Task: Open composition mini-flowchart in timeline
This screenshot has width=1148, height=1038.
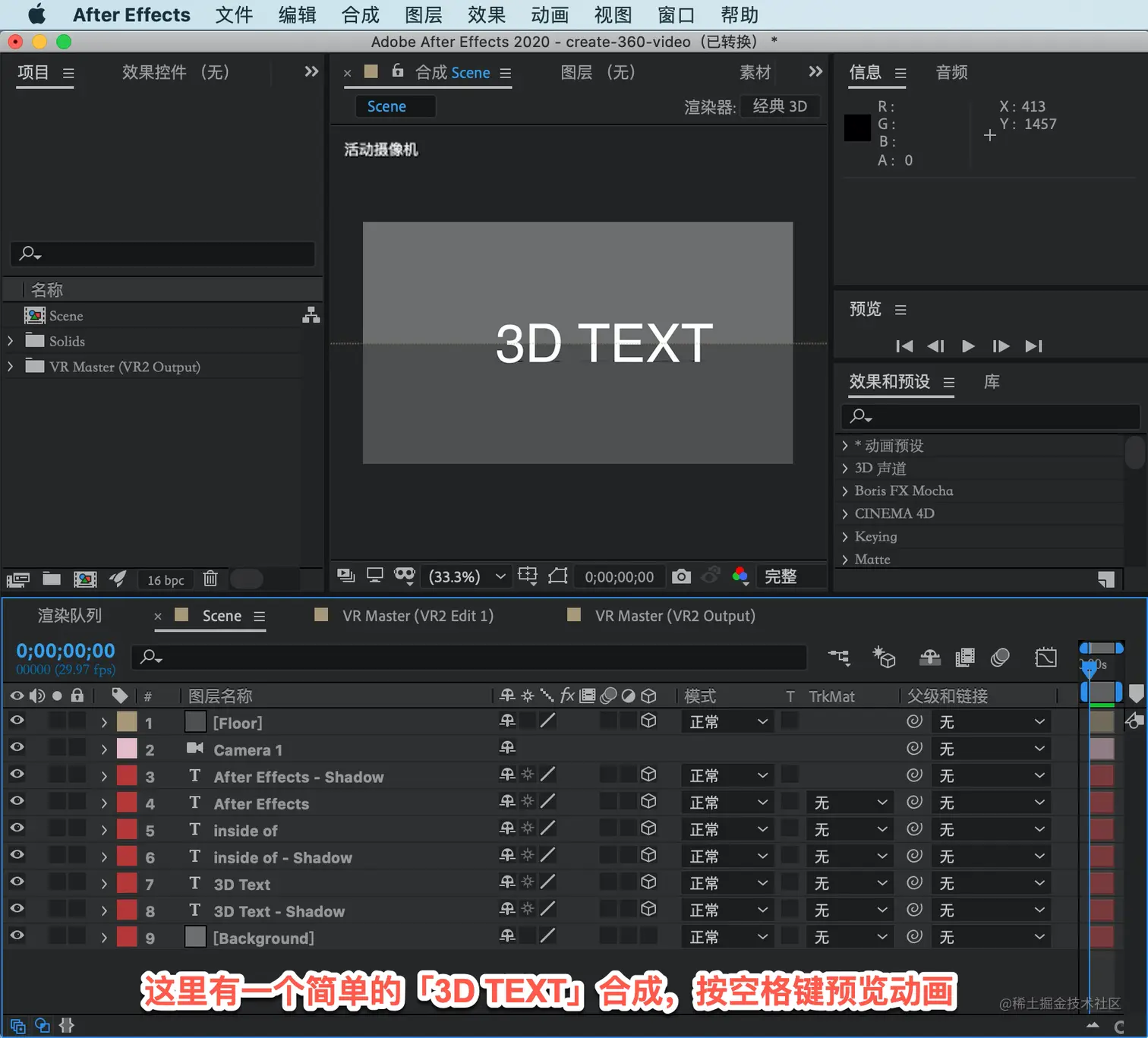Action: pos(839,657)
